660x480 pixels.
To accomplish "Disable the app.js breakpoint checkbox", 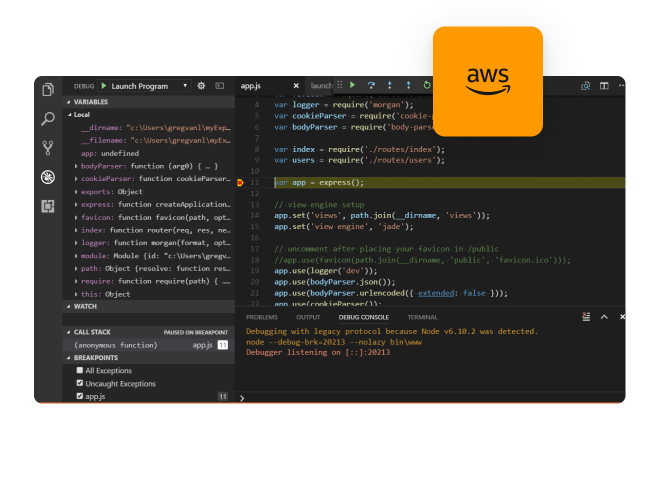I will coord(80,396).
